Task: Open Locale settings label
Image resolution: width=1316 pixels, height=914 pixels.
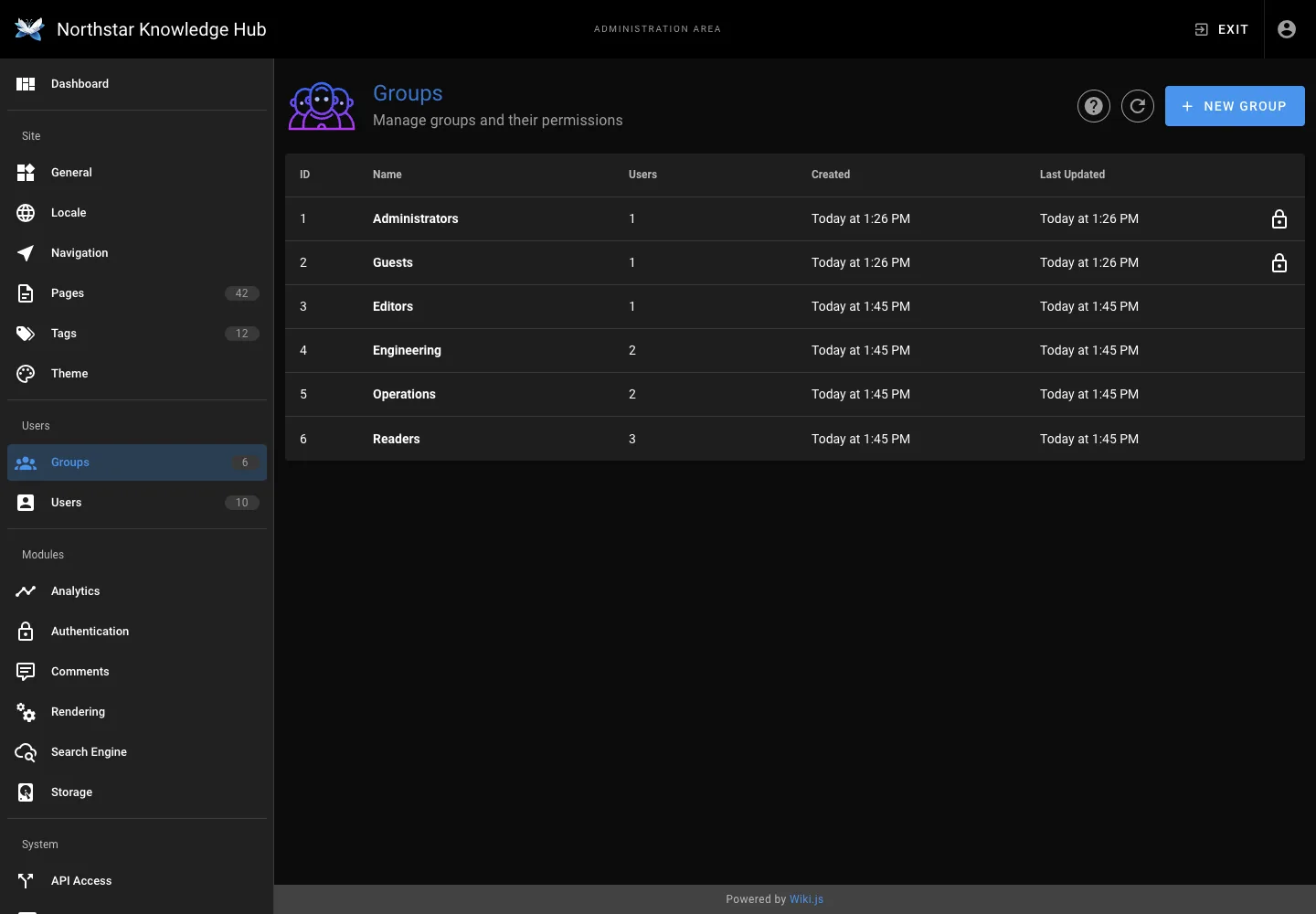Action: click(x=69, y=213)
